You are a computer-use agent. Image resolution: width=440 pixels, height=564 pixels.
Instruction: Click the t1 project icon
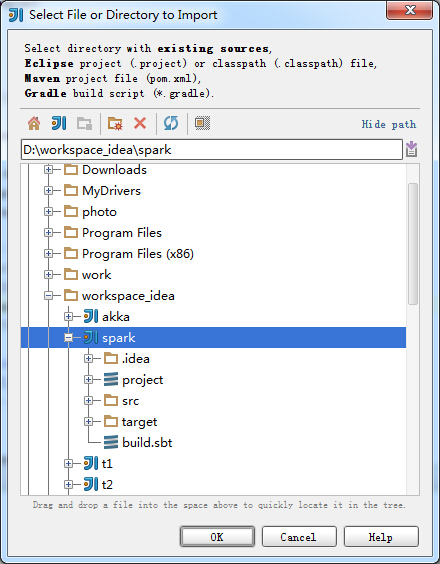(x=91, y=463)
